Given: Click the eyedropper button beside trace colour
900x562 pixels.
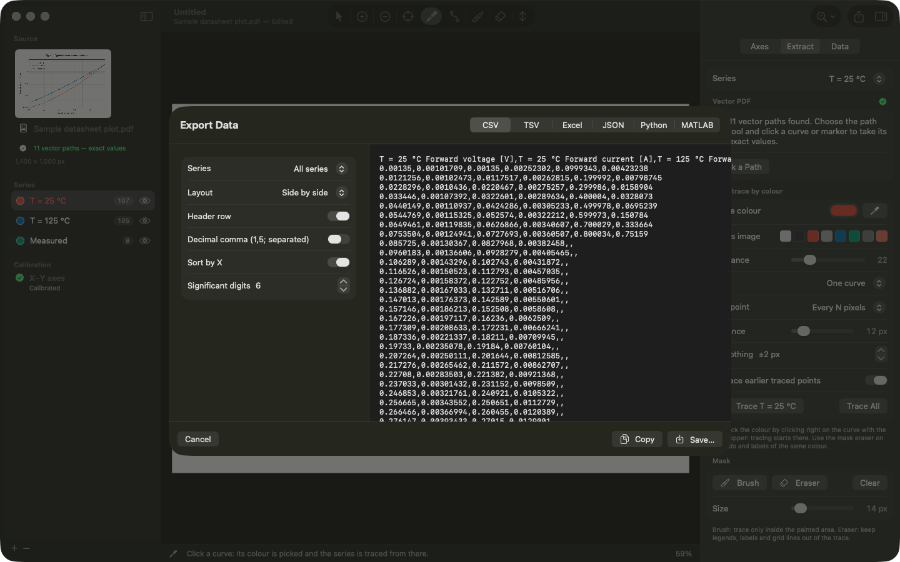Looking at the screenshot, I should pyautogui.click(x=875, y=211).
